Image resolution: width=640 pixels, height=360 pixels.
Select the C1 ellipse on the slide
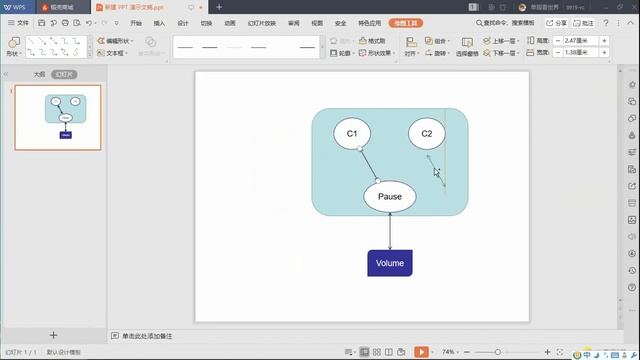tap(352, 133)
